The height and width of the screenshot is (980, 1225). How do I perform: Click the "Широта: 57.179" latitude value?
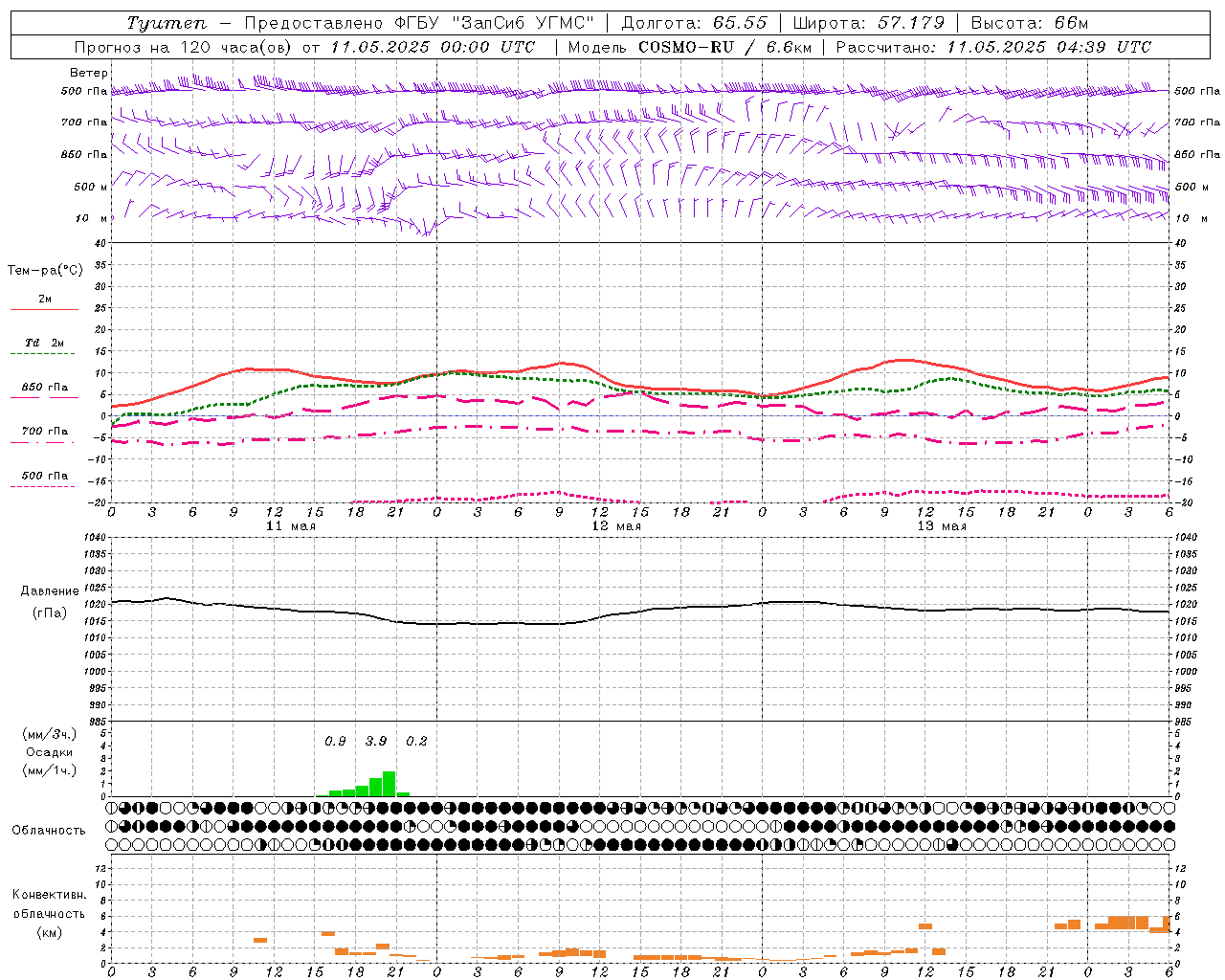tap(869, 23)
